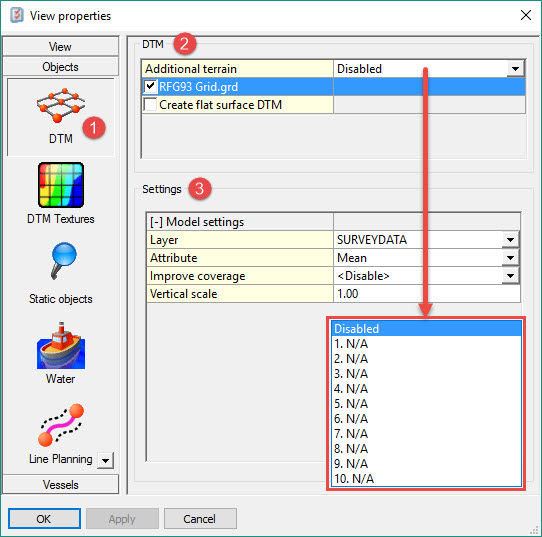The image size is (542, 537).
Task: Click the Improve coverage label cell
Action: click(240, 276)
